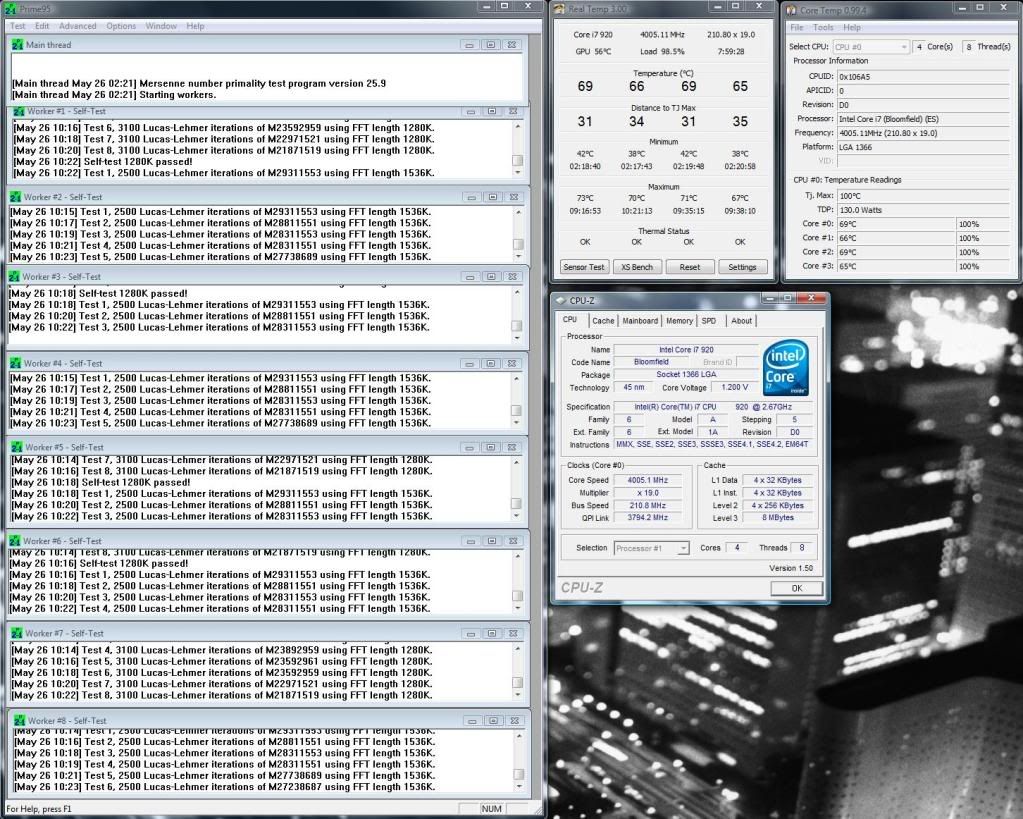Click the "Starting workers." line in Main thread

pyautogui.click(x=114, y=95)
